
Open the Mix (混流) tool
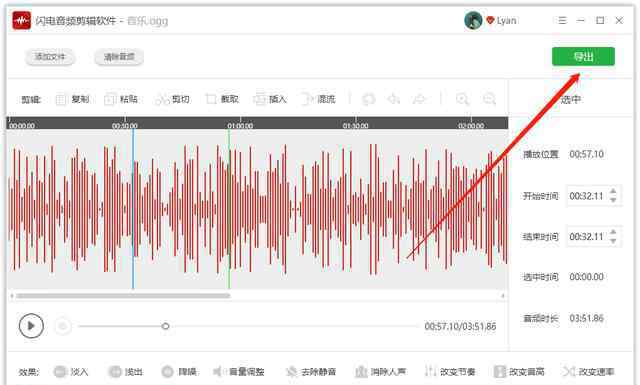[x=318, y=99]
